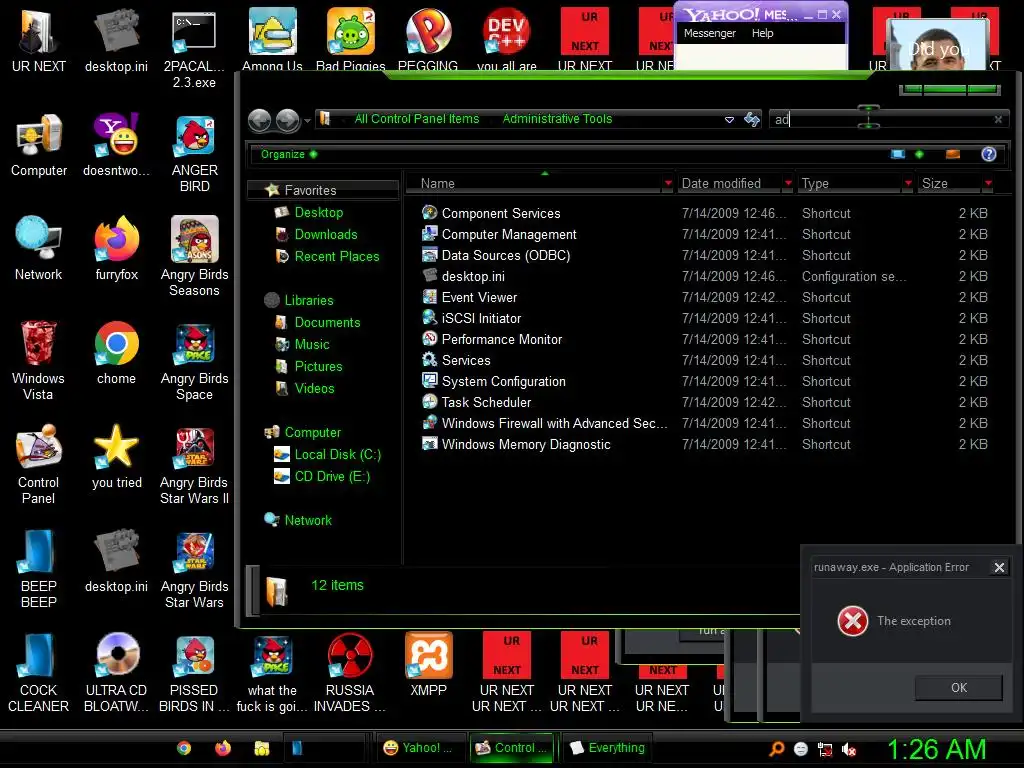Open the Computer Management shortcut
The image size is (1024, 768).
pos(509,234)
